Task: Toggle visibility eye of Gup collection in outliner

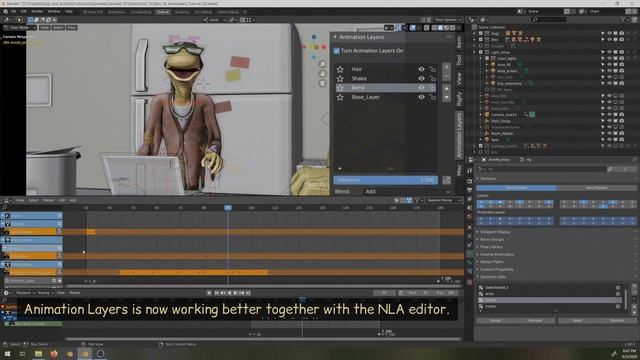Action: click(x=609, y=33)
